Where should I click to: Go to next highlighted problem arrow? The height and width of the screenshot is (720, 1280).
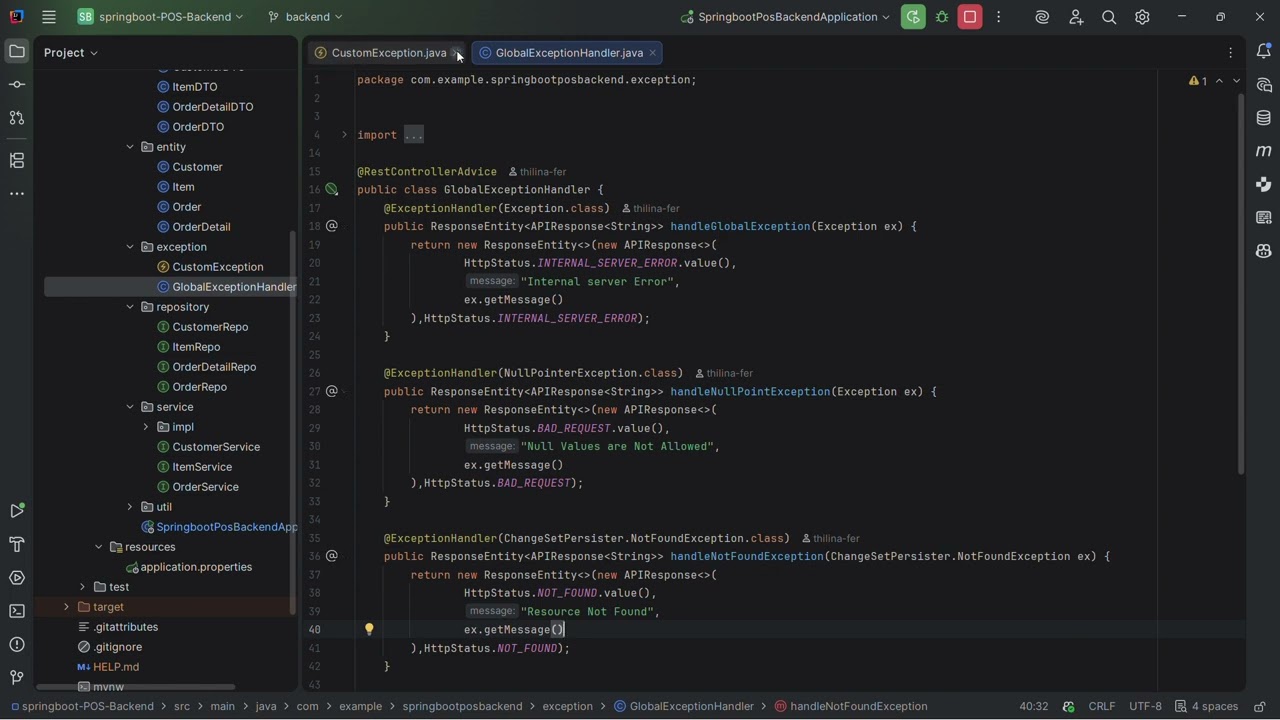coord(1236,81)
